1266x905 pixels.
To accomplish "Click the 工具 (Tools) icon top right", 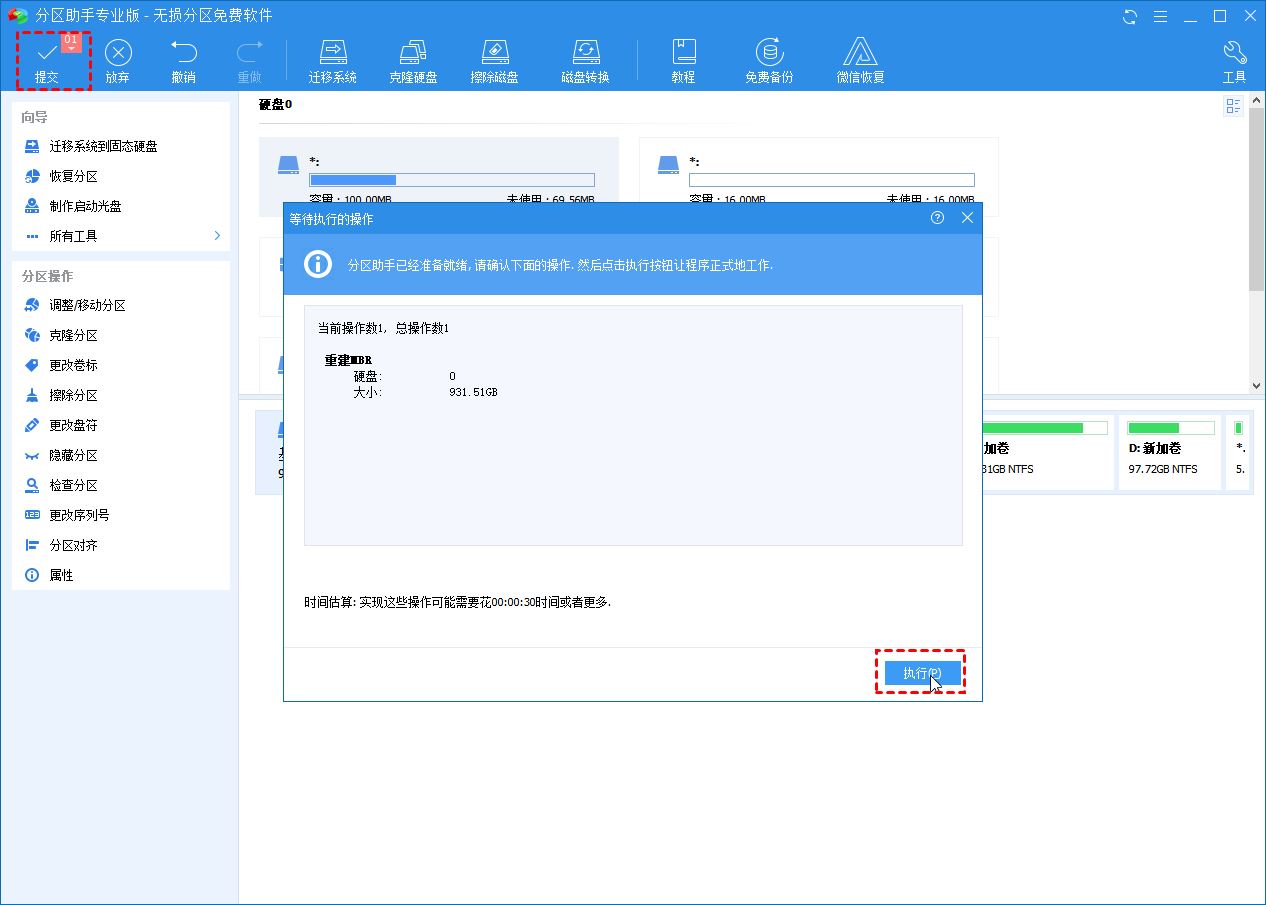I will click(1234, 59).
